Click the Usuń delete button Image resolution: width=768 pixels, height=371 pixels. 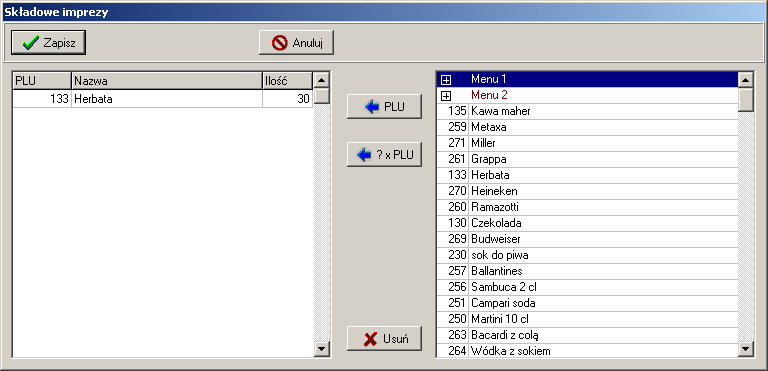click(x=384, y=338)
